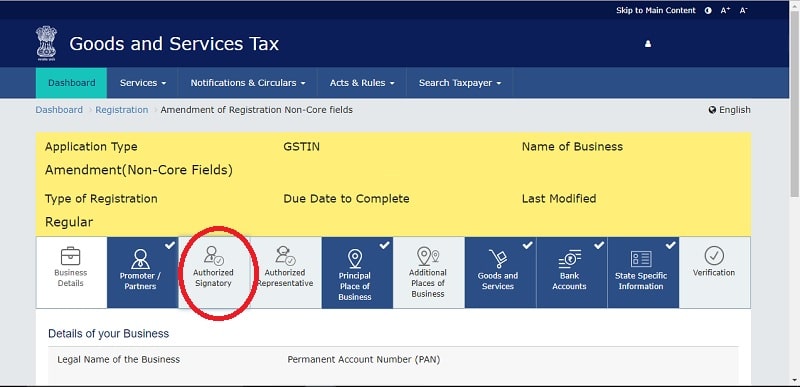Click 'Permanent Account Number (PAN)' label
This screenshot has height=387, width=800.
point(363,359)
